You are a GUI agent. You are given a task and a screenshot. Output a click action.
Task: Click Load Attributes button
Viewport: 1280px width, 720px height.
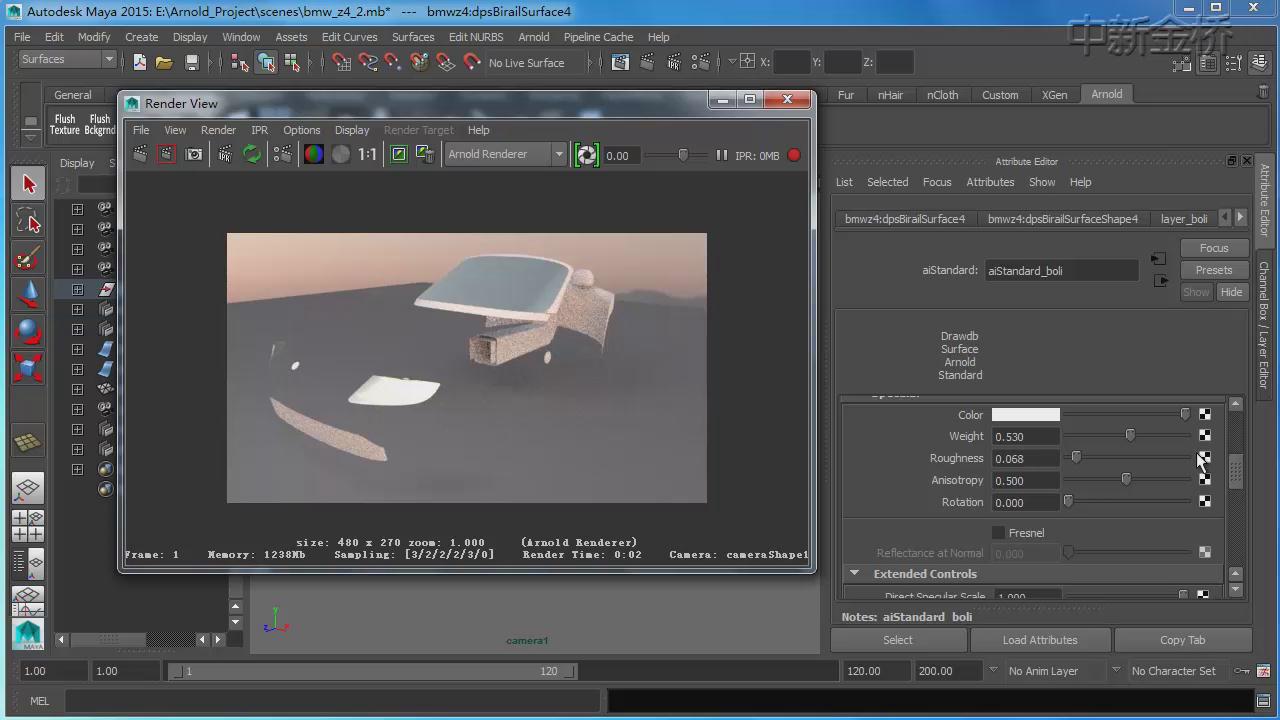pos(1040,640)
